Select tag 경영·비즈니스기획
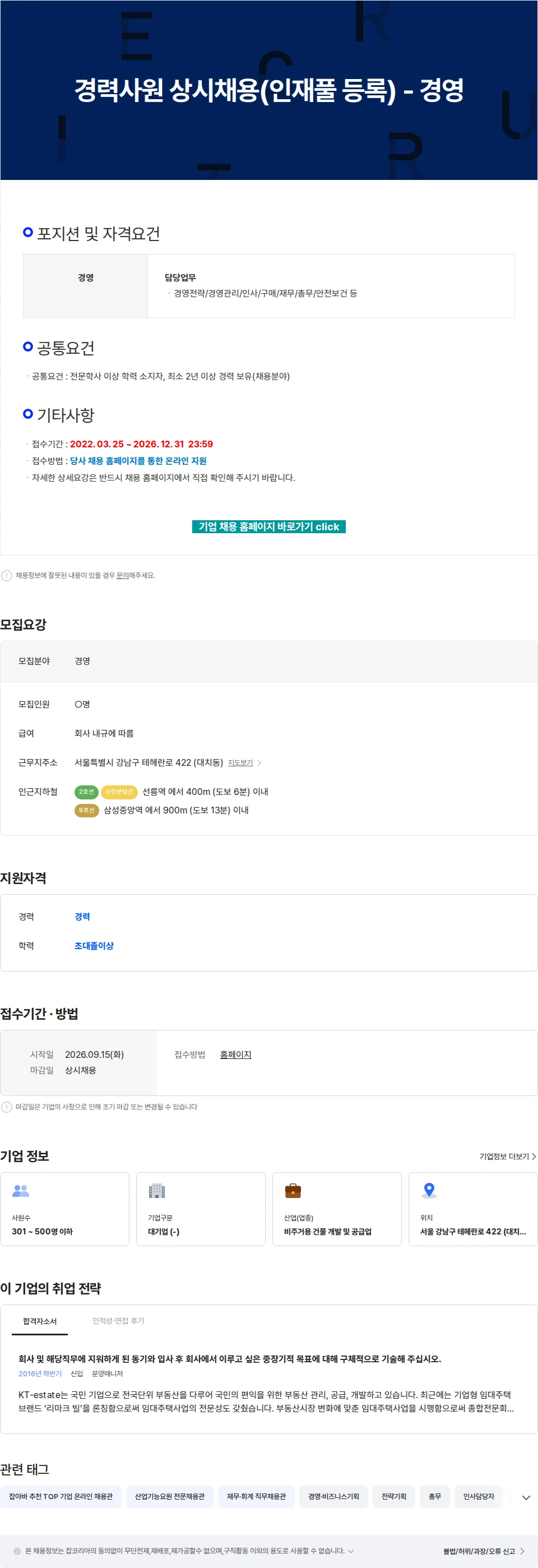This screenshot has height=1568, width=538. click(333, 1497)
